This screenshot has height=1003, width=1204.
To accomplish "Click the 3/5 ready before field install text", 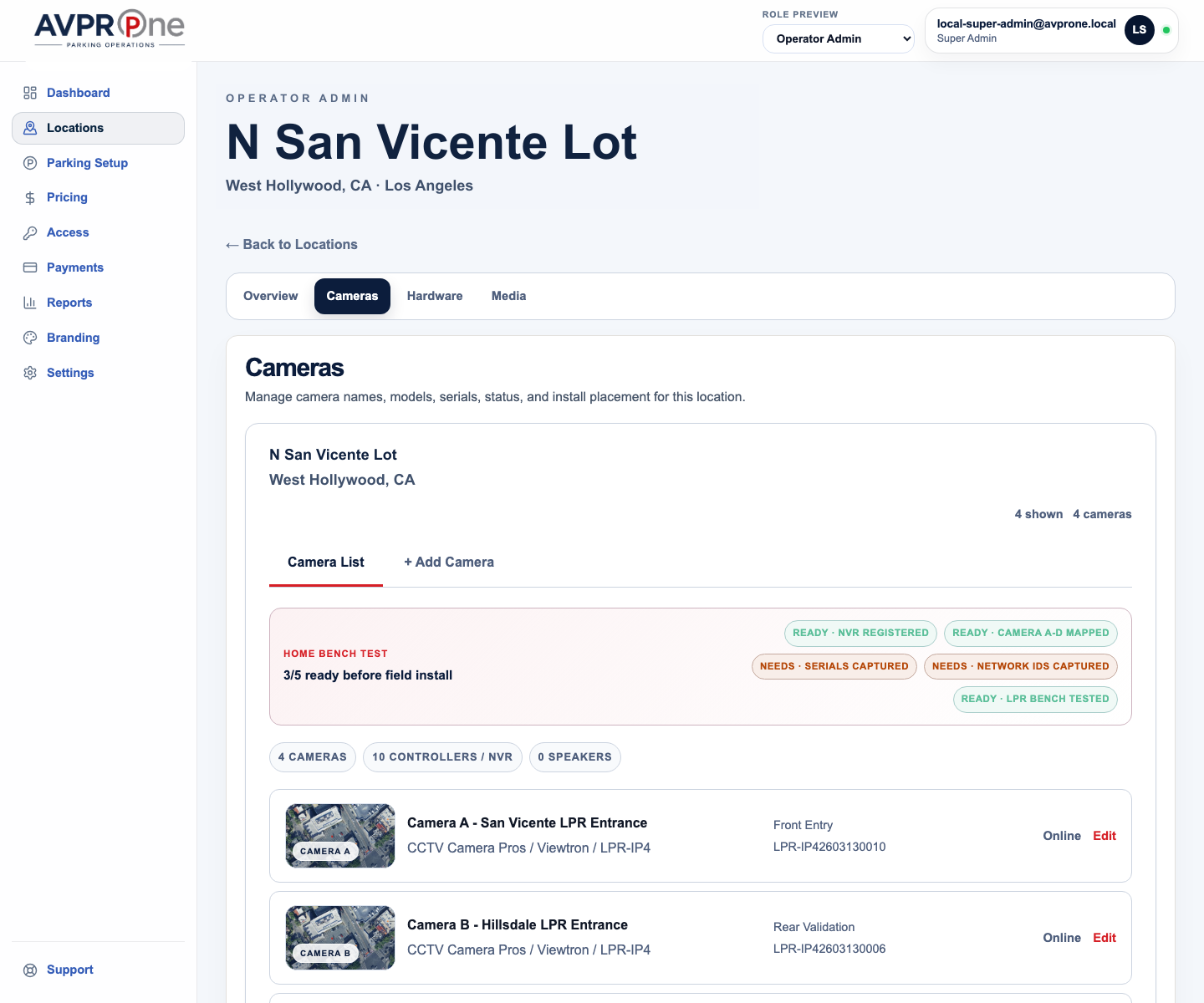I will coord(368,675).
